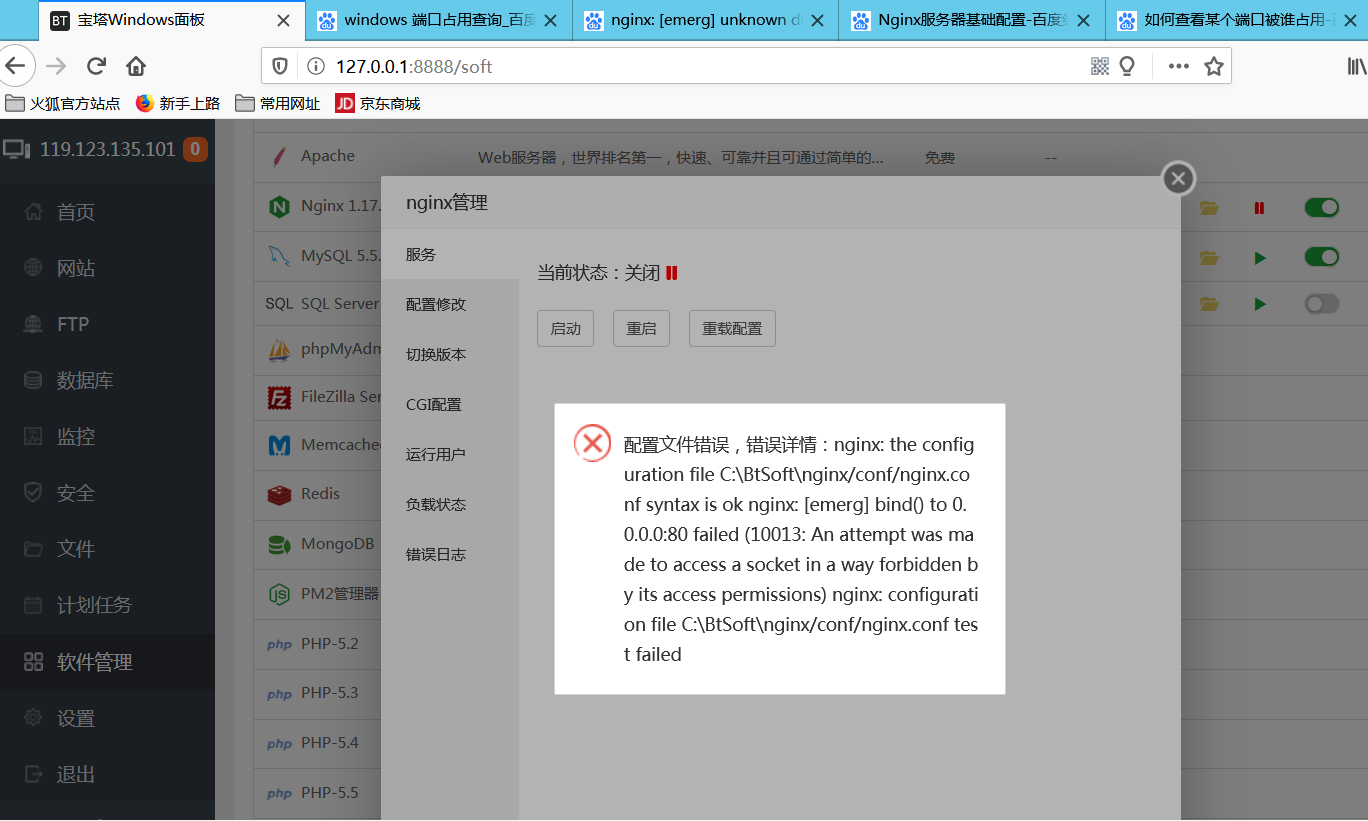Open the tracking protection shield icon
This screenshot has height=821, width=1368.
point(280,66)
